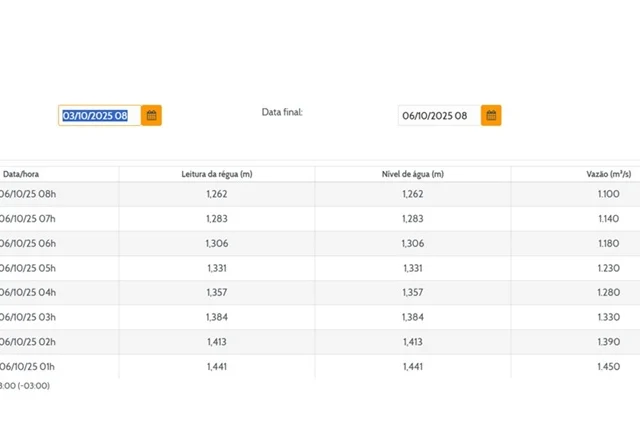640x447 pixels.
Task: Click ruler reading 1,413 in the 02h row
Action: 217,342
